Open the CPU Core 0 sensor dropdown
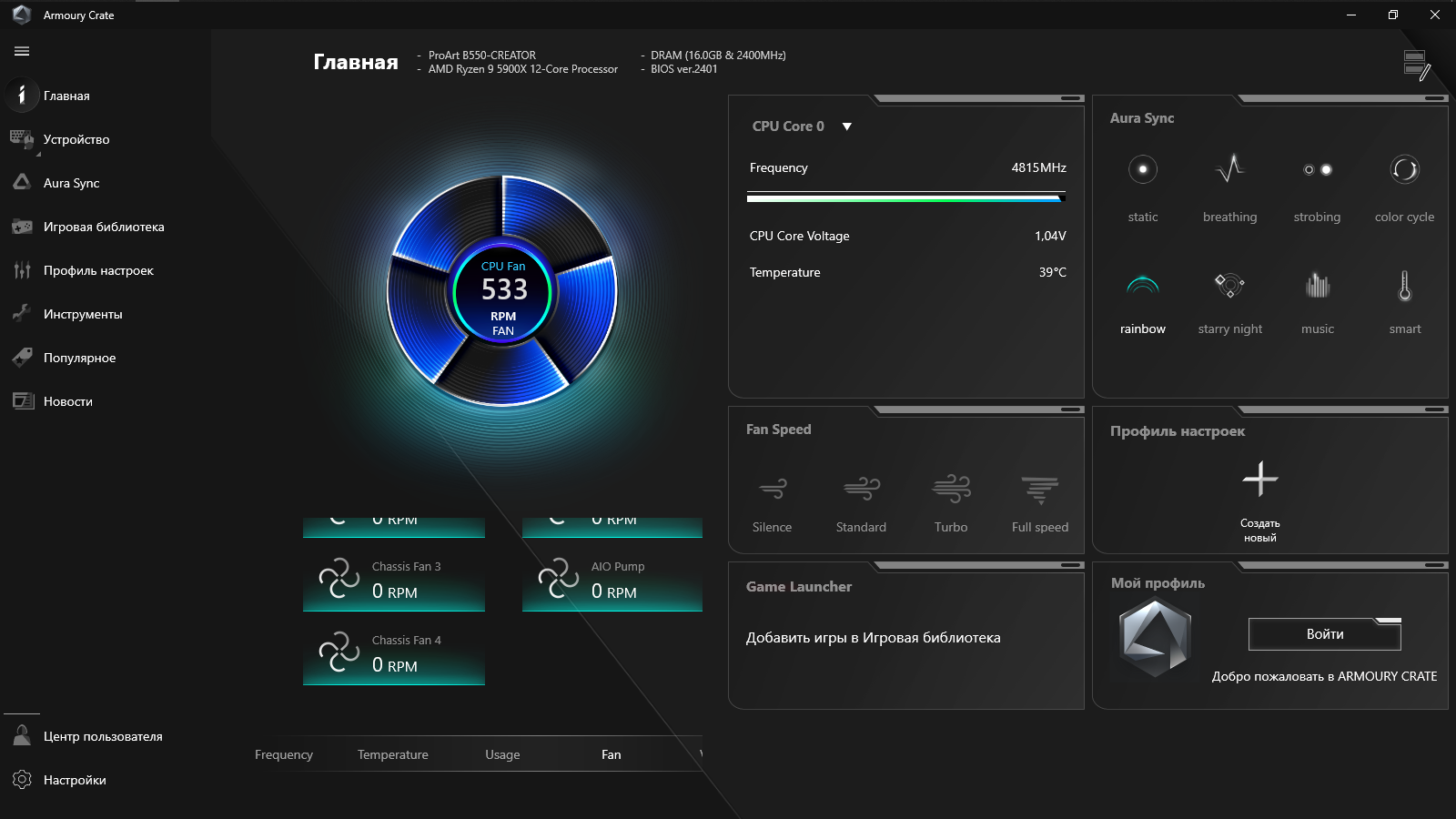 846,126
